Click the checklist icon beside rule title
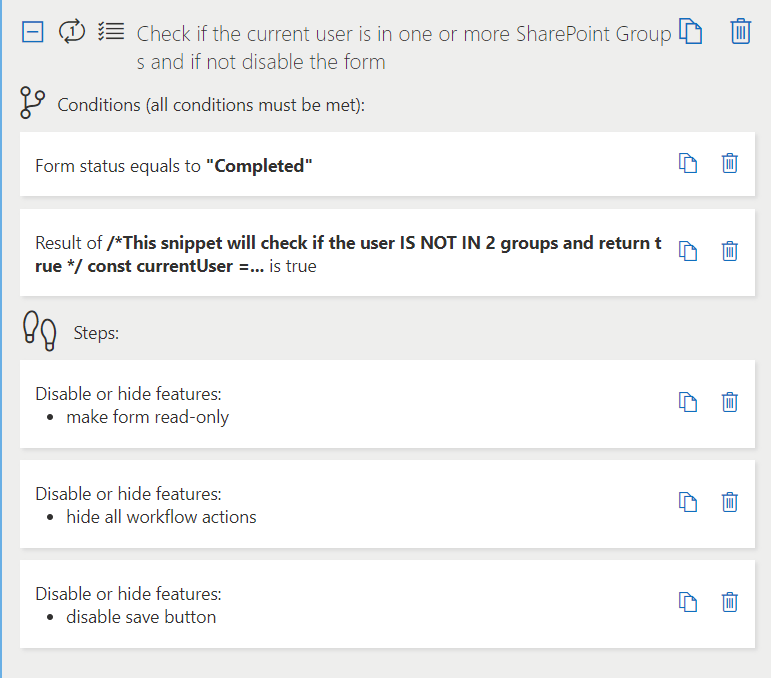Screen dimensions: 771x678 coord(111,32)
